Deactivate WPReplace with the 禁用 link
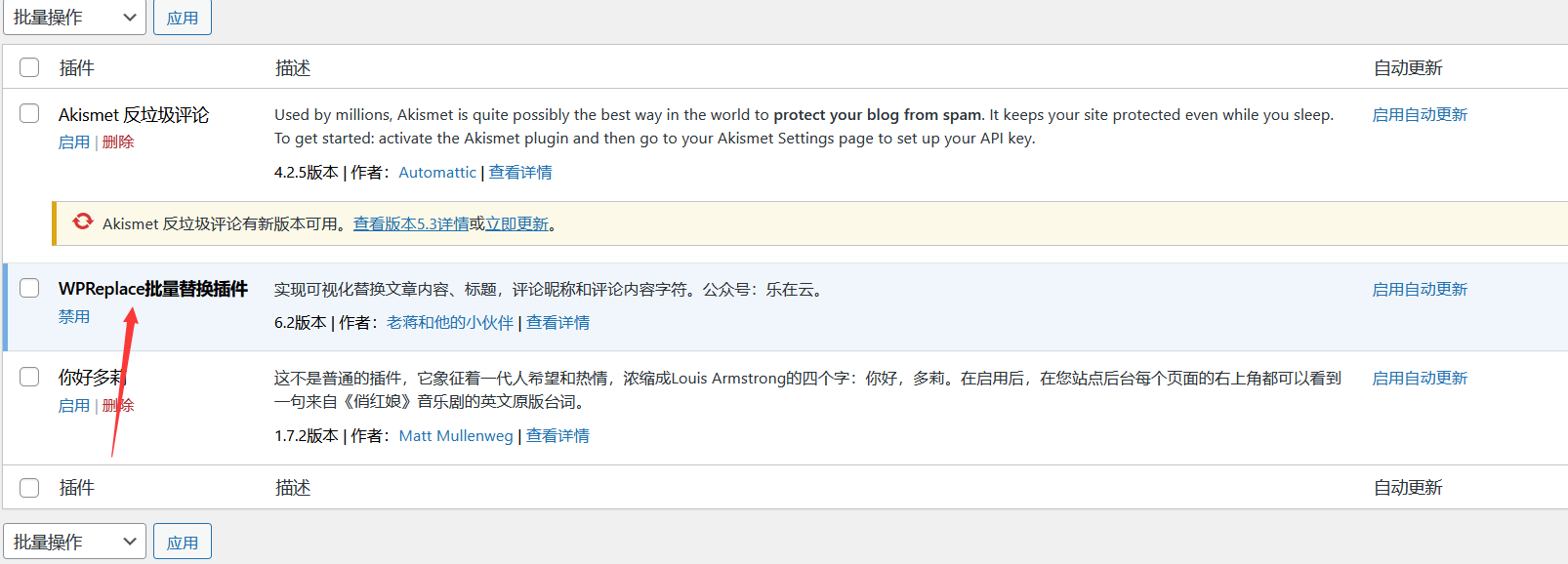This screenshot has height=564, width=1568. [73, 317]
